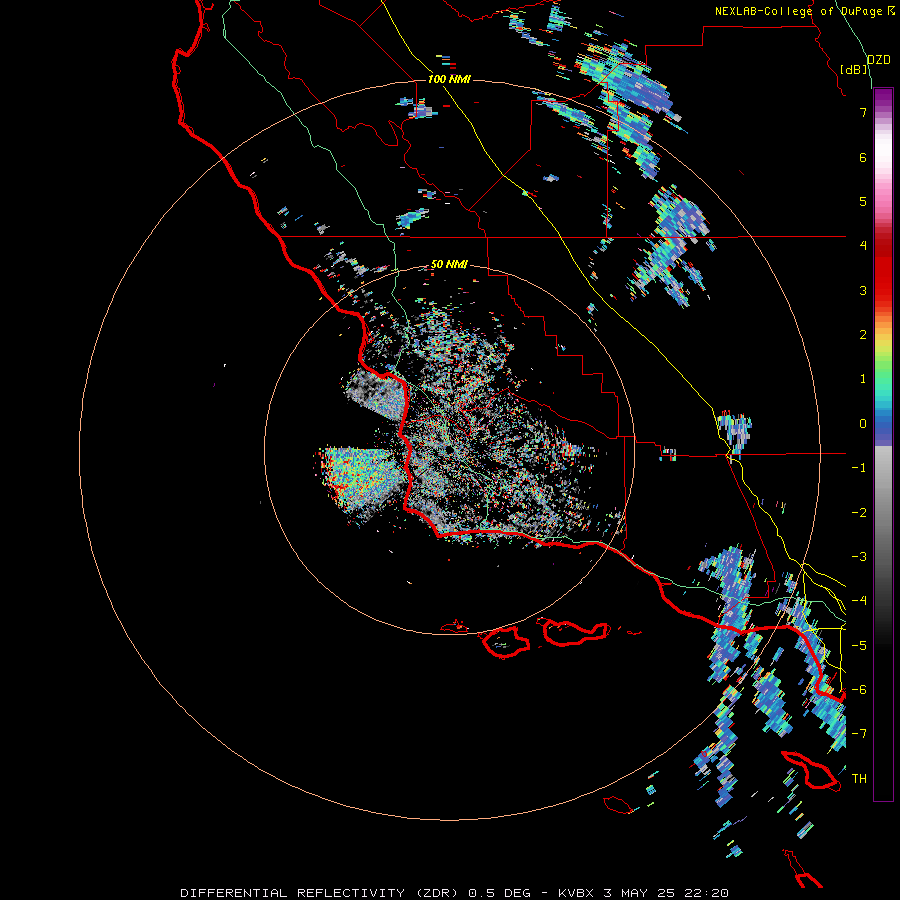Click the -1 value on the legend
Image resolution: width=900 pixels, height=900 pixels.
859,468
